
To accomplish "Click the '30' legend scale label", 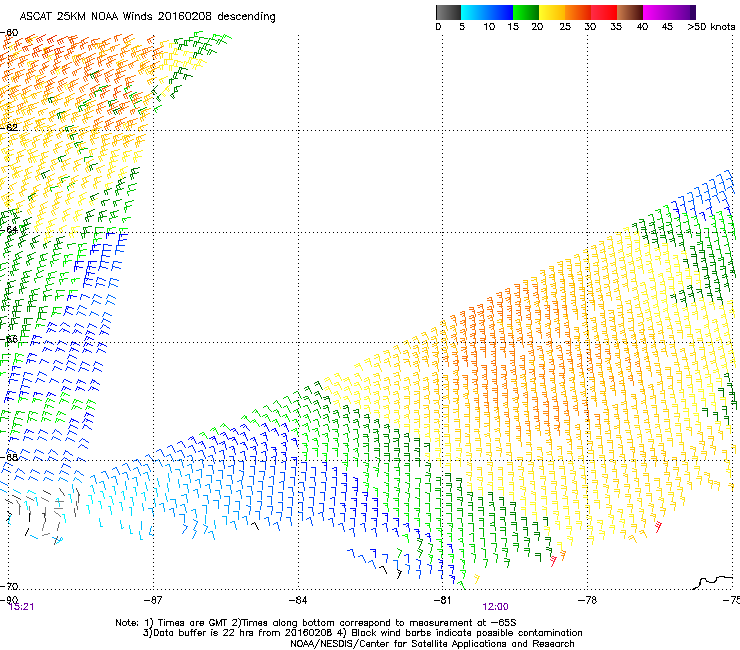I will tap(590, 27).
